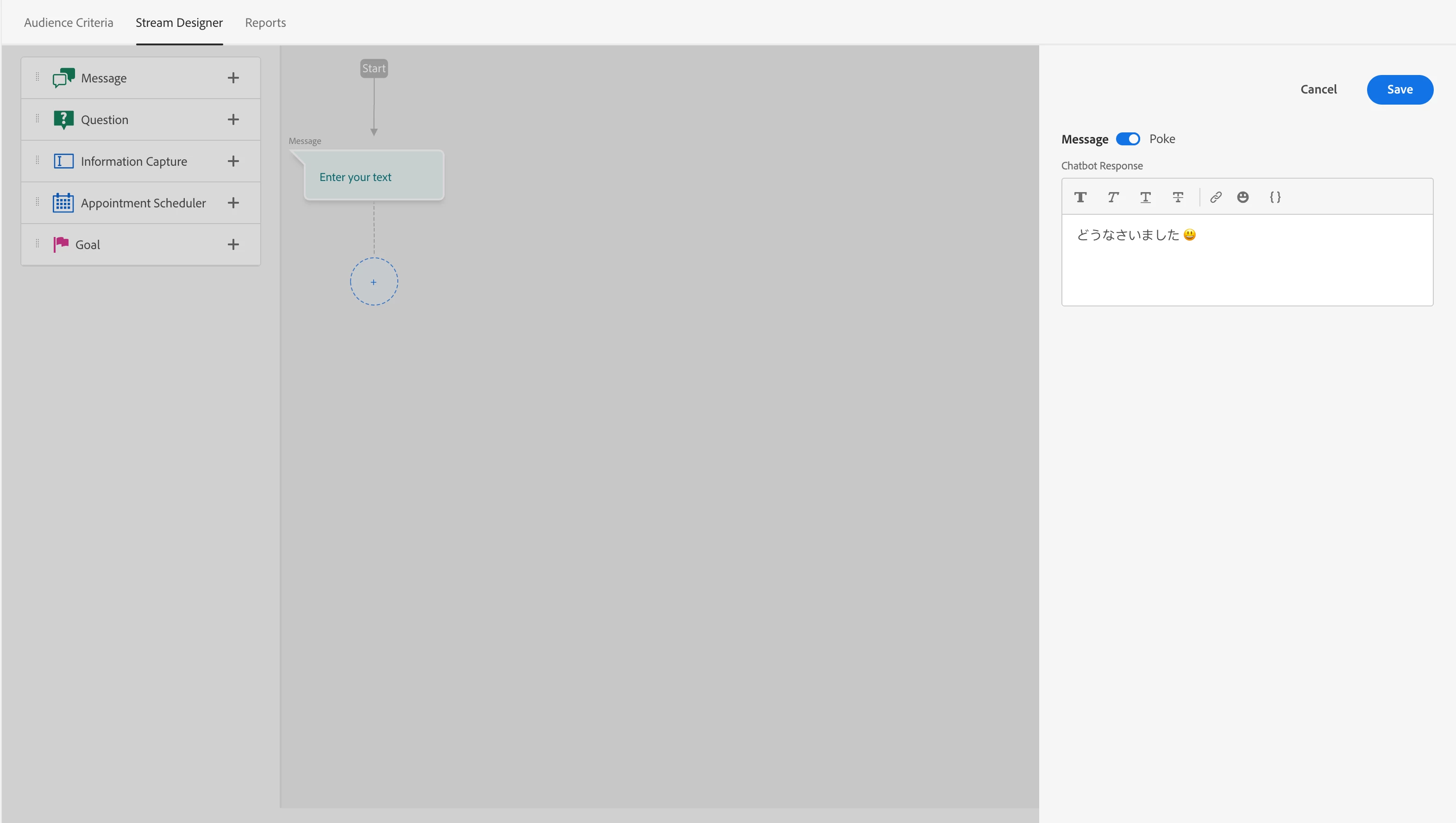Apply strikethrough formatting in editor
This screenshot has height=823, width=1456.
click(1178, 197)
